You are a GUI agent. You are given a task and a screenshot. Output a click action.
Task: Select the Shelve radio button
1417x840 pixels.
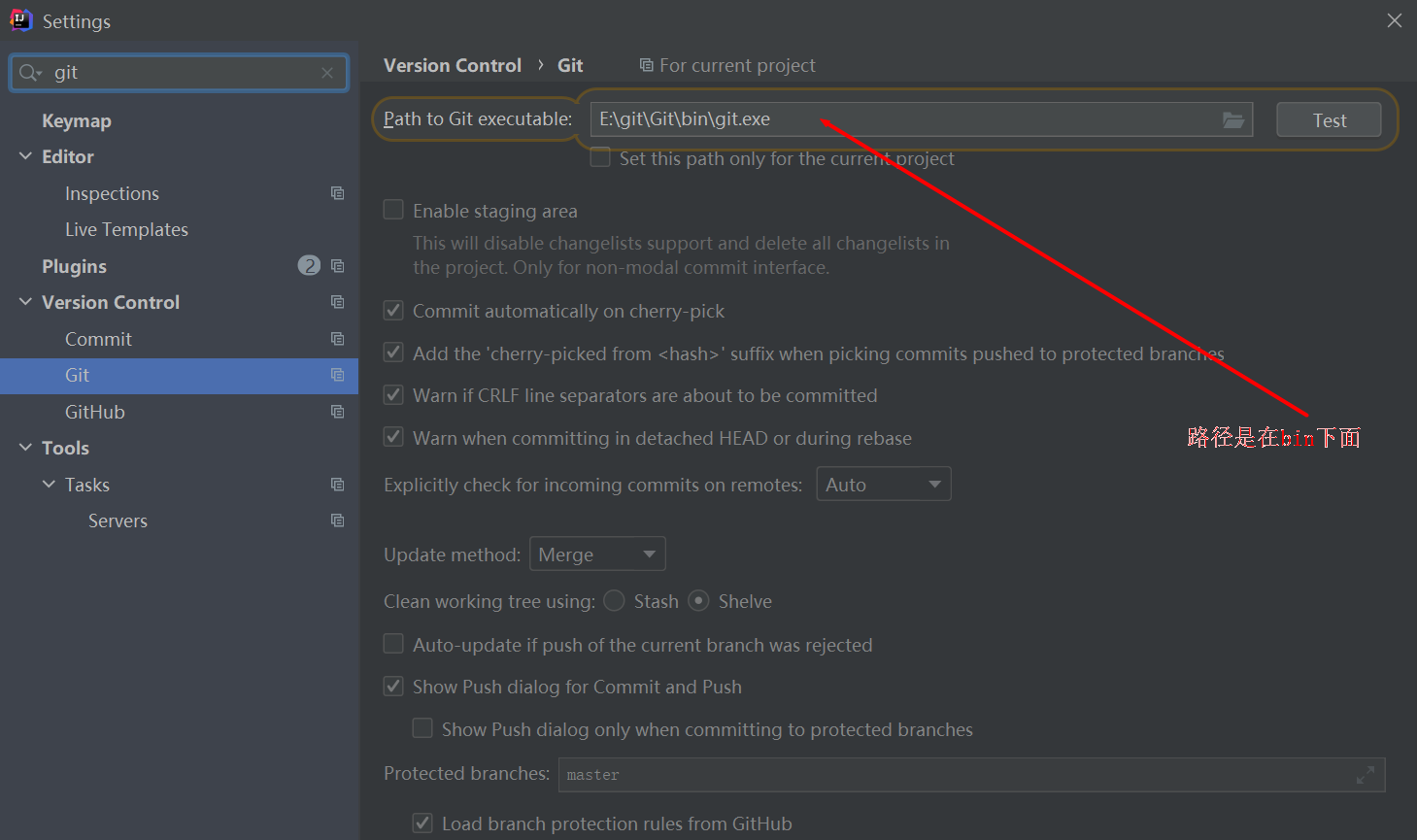coord(698,601)
